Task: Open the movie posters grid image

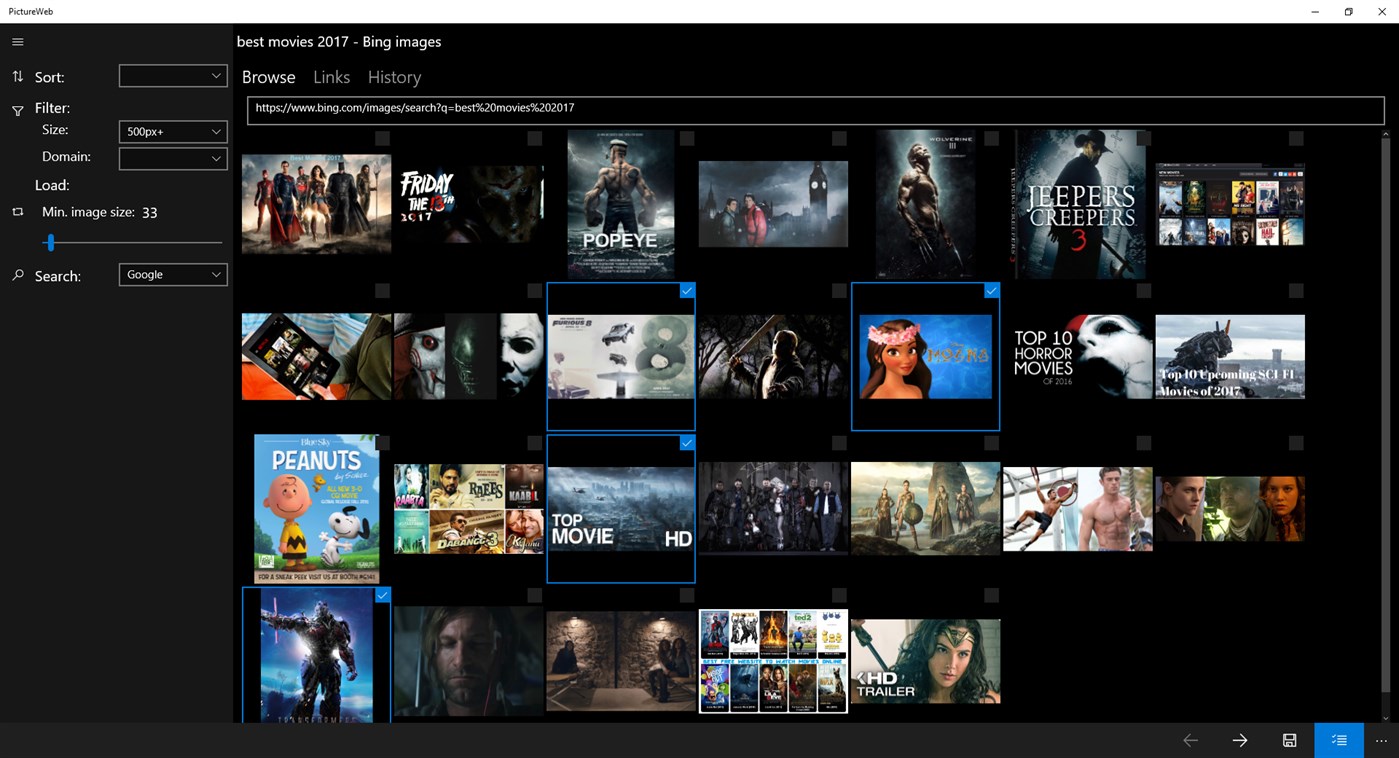Action: [773, 661]
